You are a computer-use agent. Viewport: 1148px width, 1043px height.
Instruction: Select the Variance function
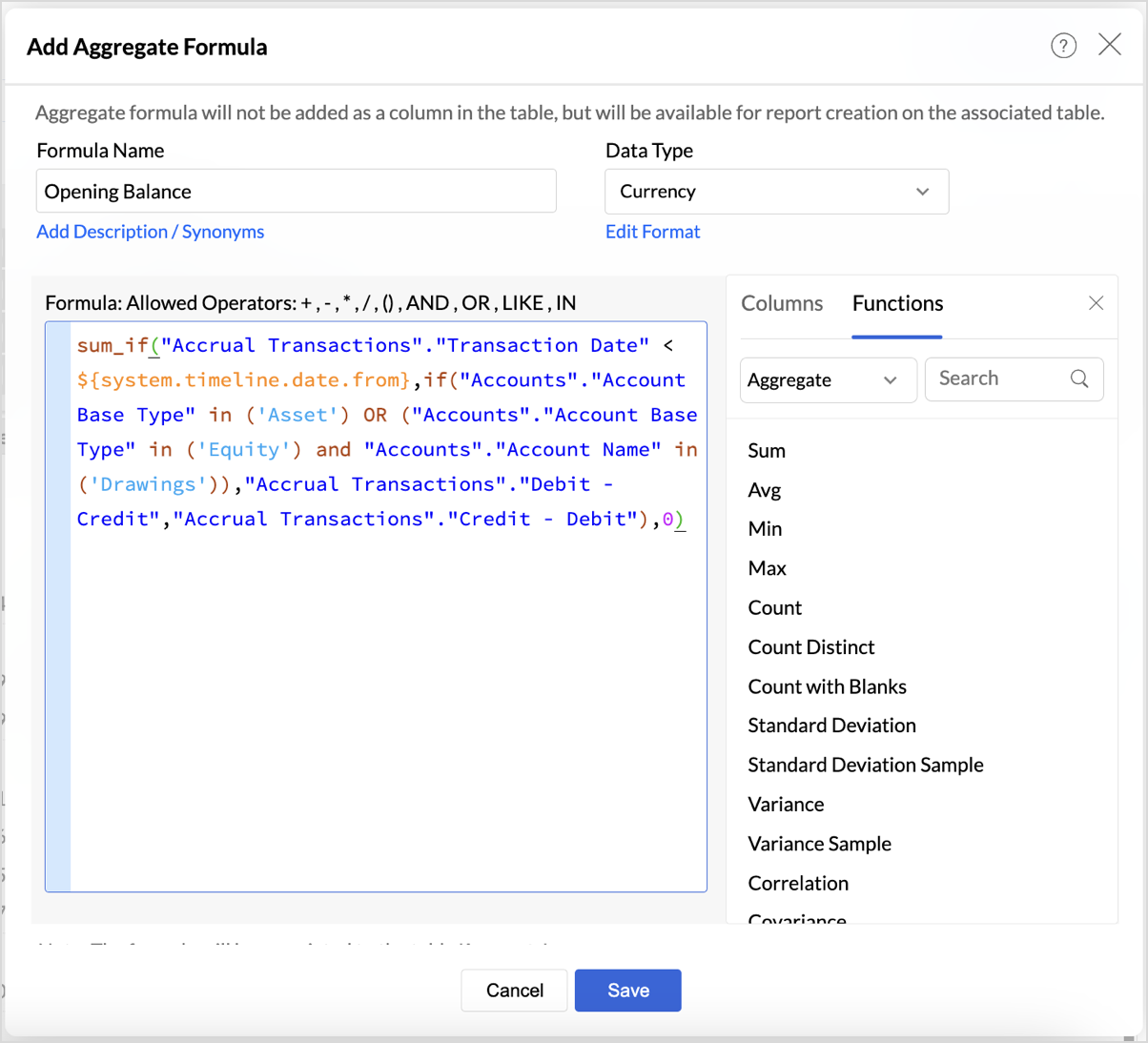[x=786, y=805]
